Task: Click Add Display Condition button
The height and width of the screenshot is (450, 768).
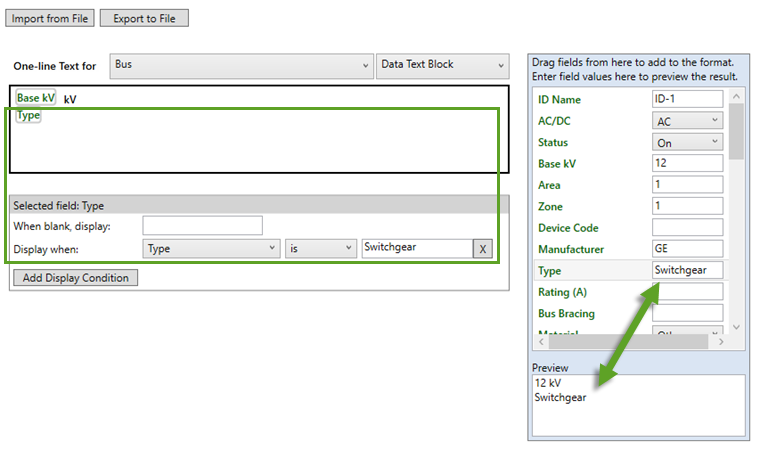Action: coord(76,278)
